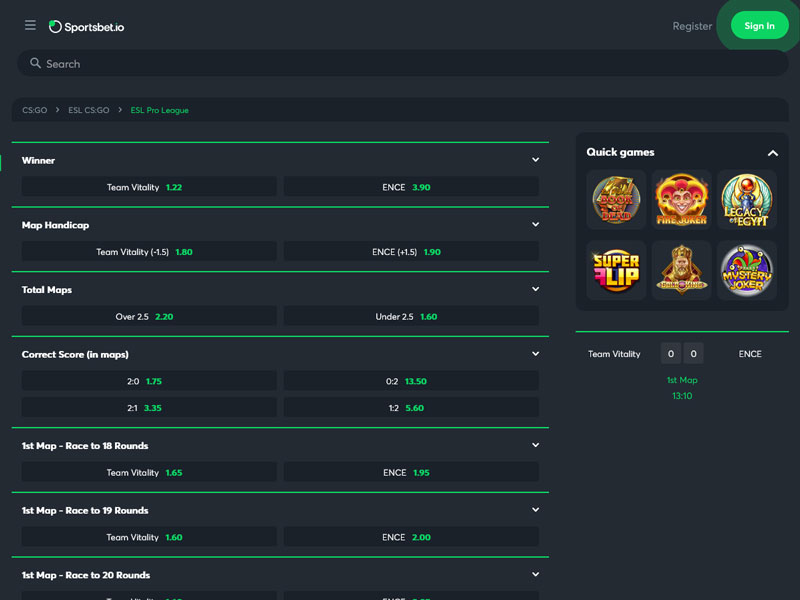Bet ENCE race to 18 at 1.95
800x600 pixels.
coord(411,472)
